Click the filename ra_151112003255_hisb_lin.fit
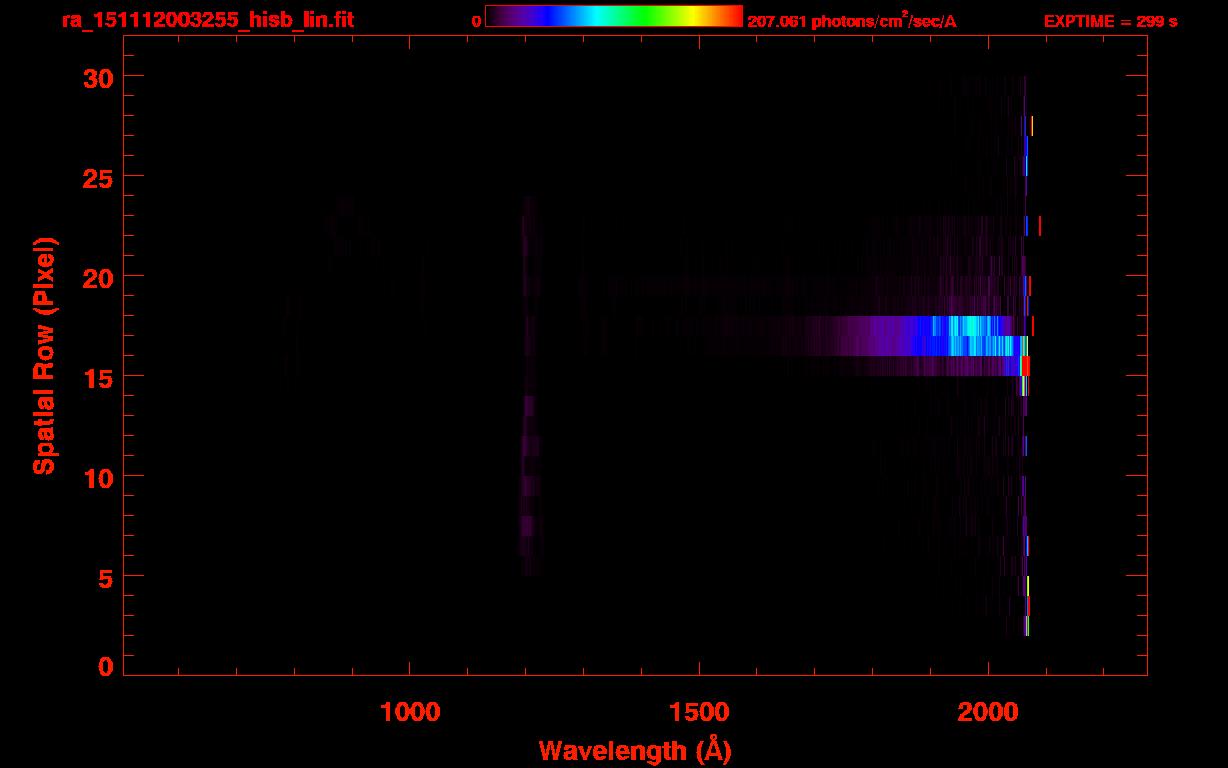Image resolution: width=1228 pixels, height=768 pixels. [x=206, y=20]
